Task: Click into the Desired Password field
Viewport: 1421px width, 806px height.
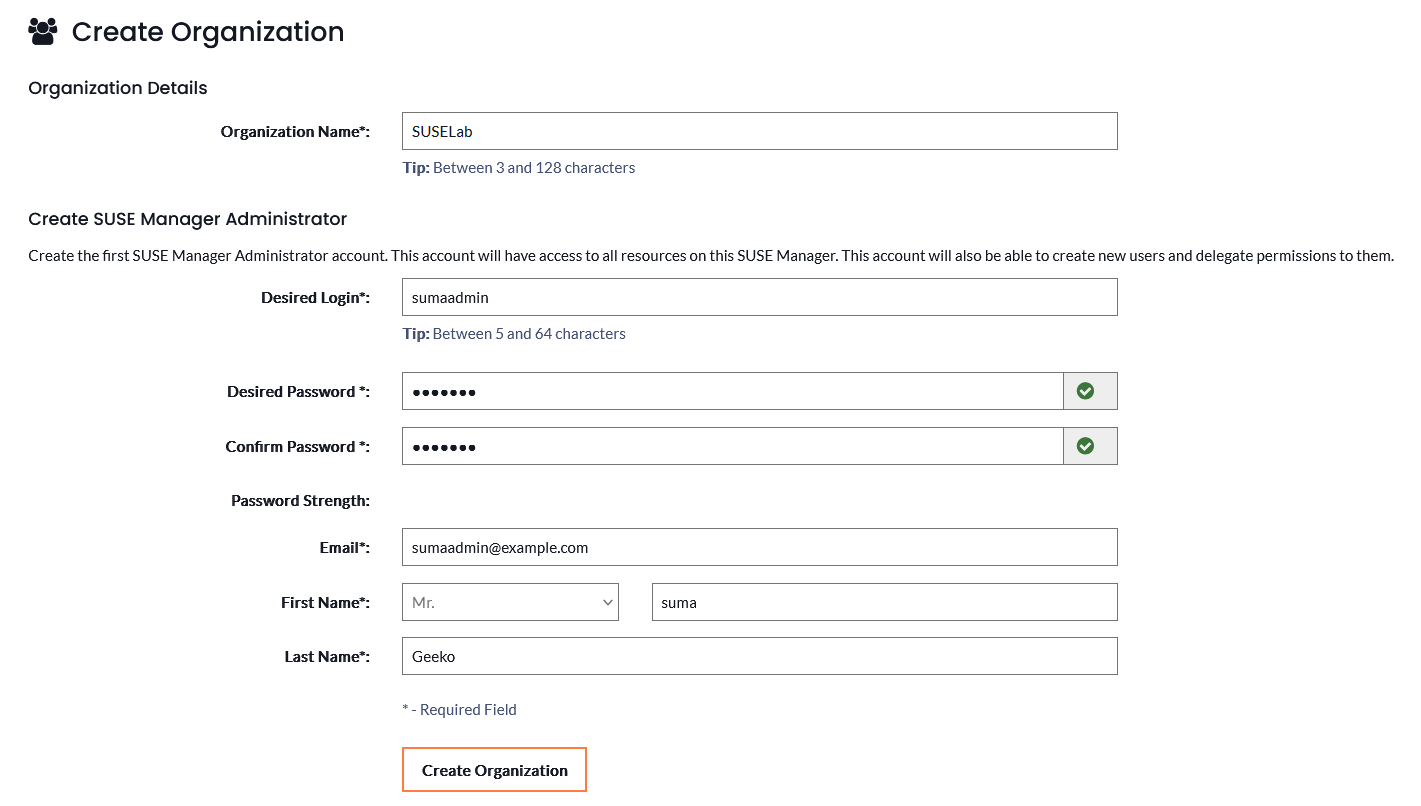Action: point(732,391)
